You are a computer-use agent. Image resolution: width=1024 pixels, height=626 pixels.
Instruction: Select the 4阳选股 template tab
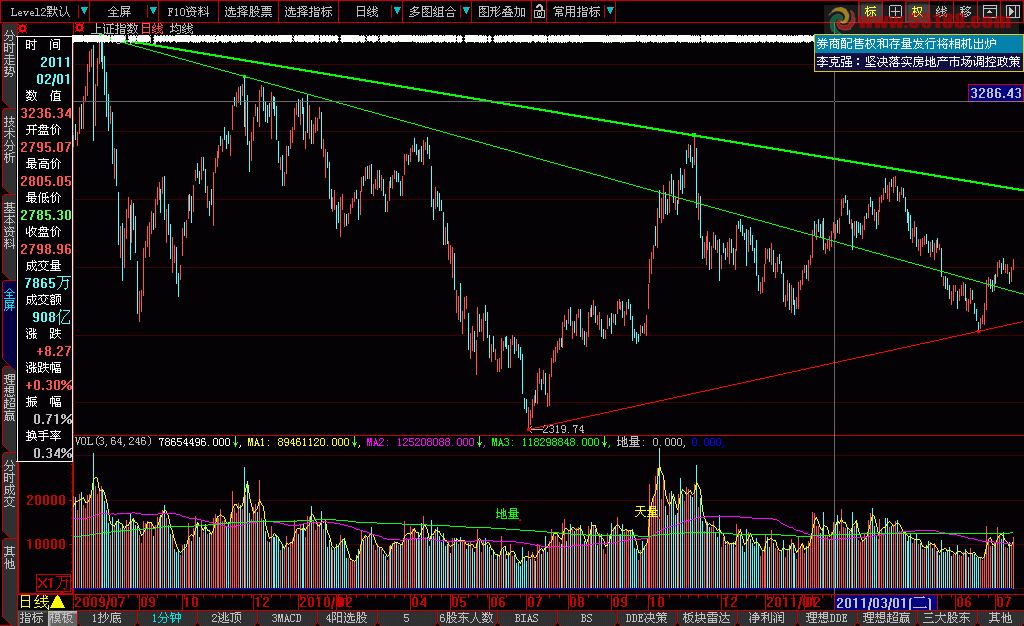click(346, 618)
